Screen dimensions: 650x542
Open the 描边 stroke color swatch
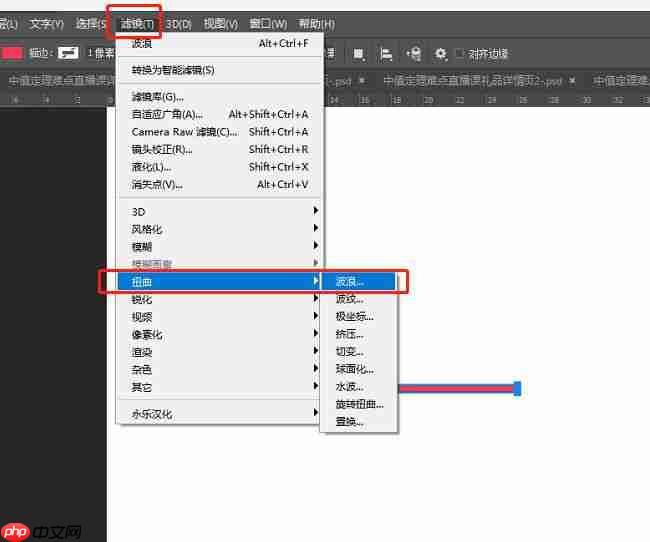(x=68, y=53)
